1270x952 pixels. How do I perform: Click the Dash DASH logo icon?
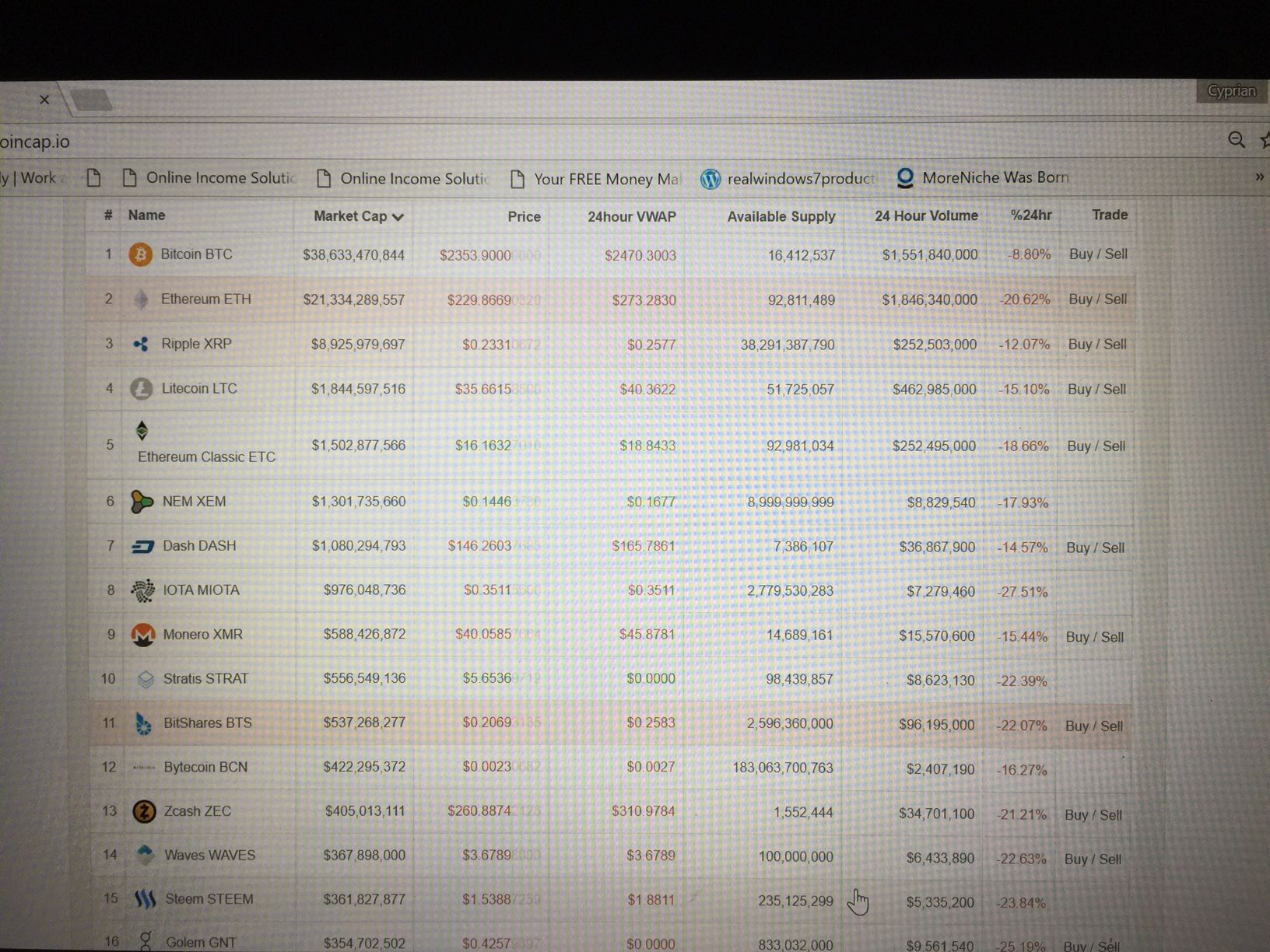[142, 547]
